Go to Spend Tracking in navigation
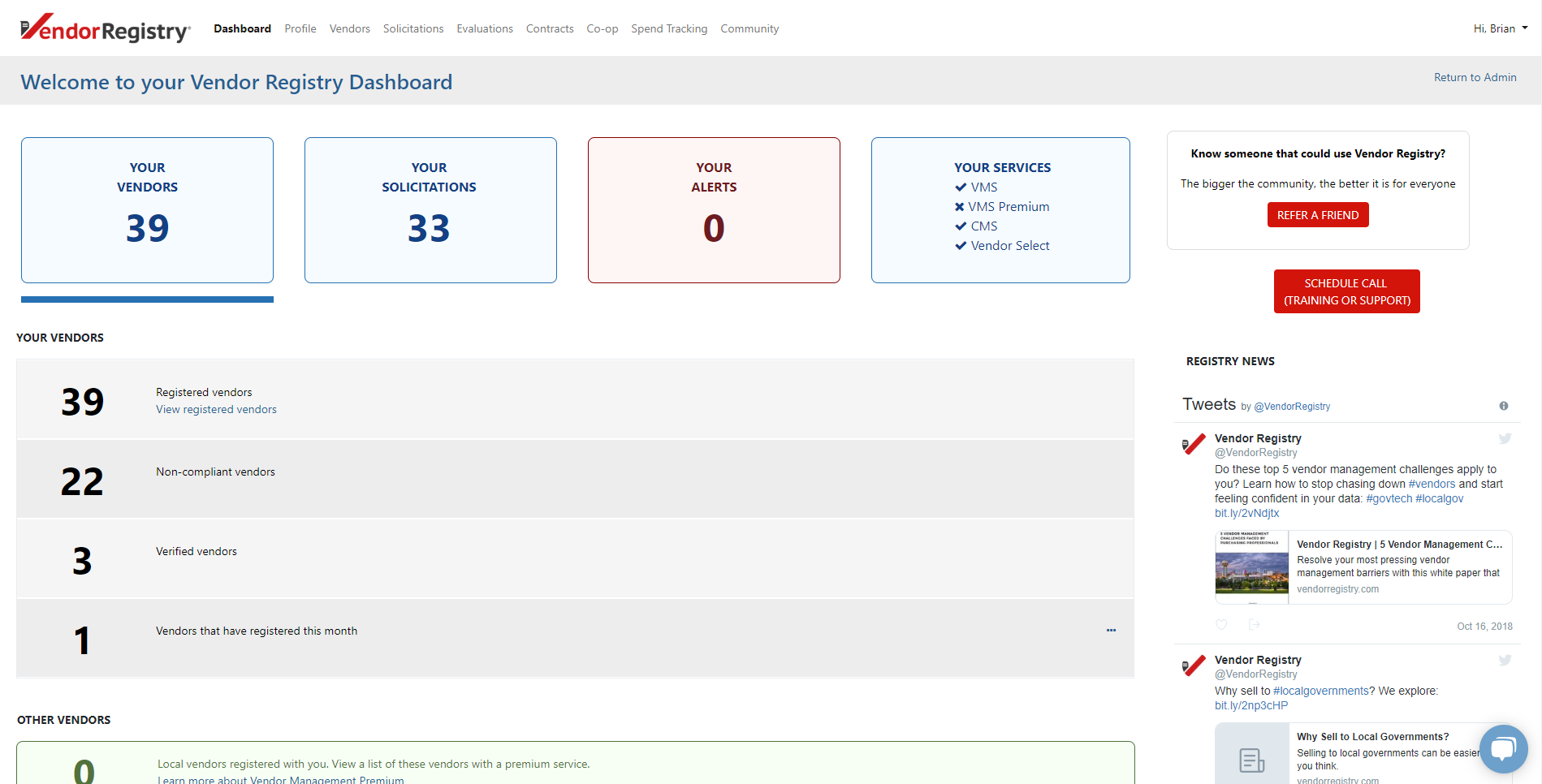Screen dimensions: 1542x784 pos(669,28)
